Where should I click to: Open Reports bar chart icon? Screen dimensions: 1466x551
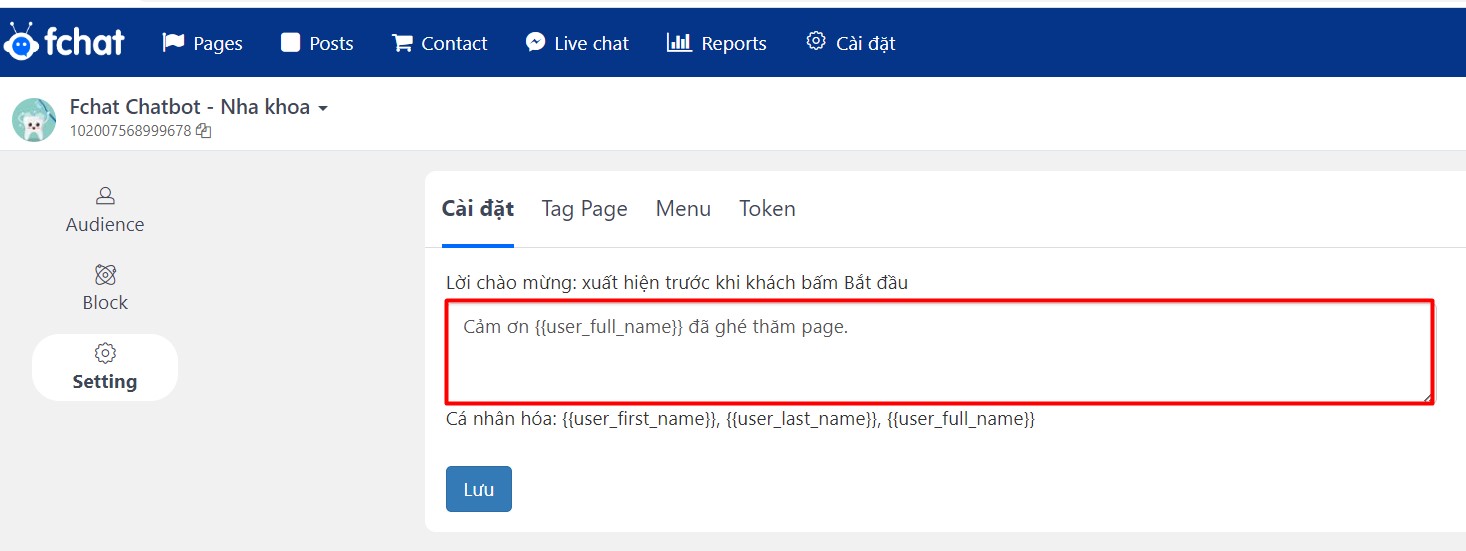point(716,43)
